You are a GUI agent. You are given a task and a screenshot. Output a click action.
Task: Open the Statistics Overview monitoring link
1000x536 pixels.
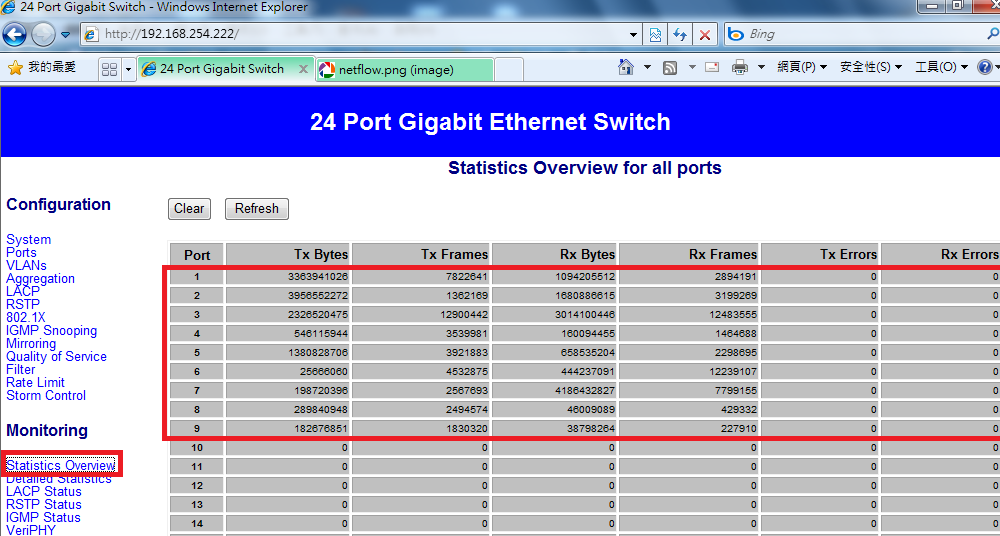(x=61, y=465)
